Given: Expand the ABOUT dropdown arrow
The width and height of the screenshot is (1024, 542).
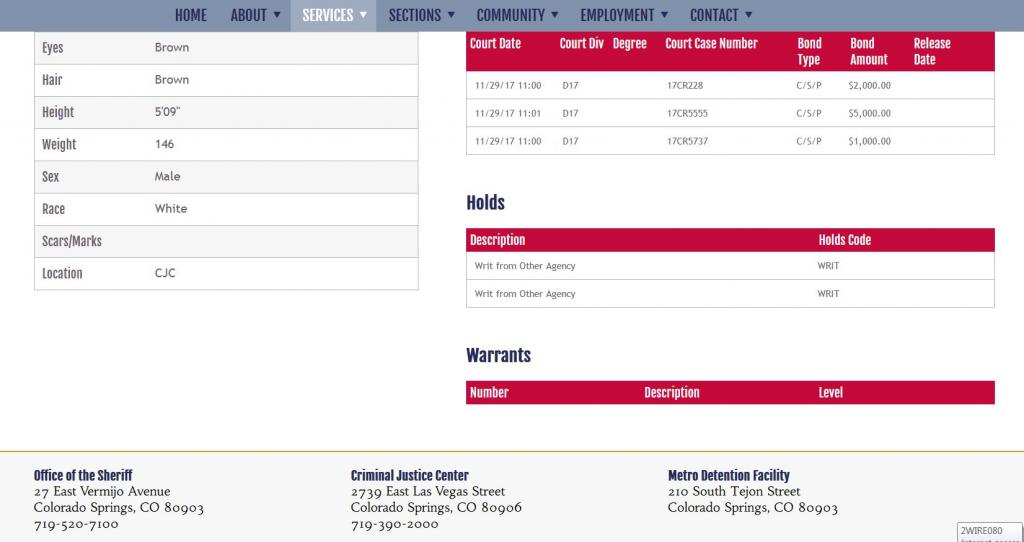Looking at the screenshot, I should coord(277,15).
